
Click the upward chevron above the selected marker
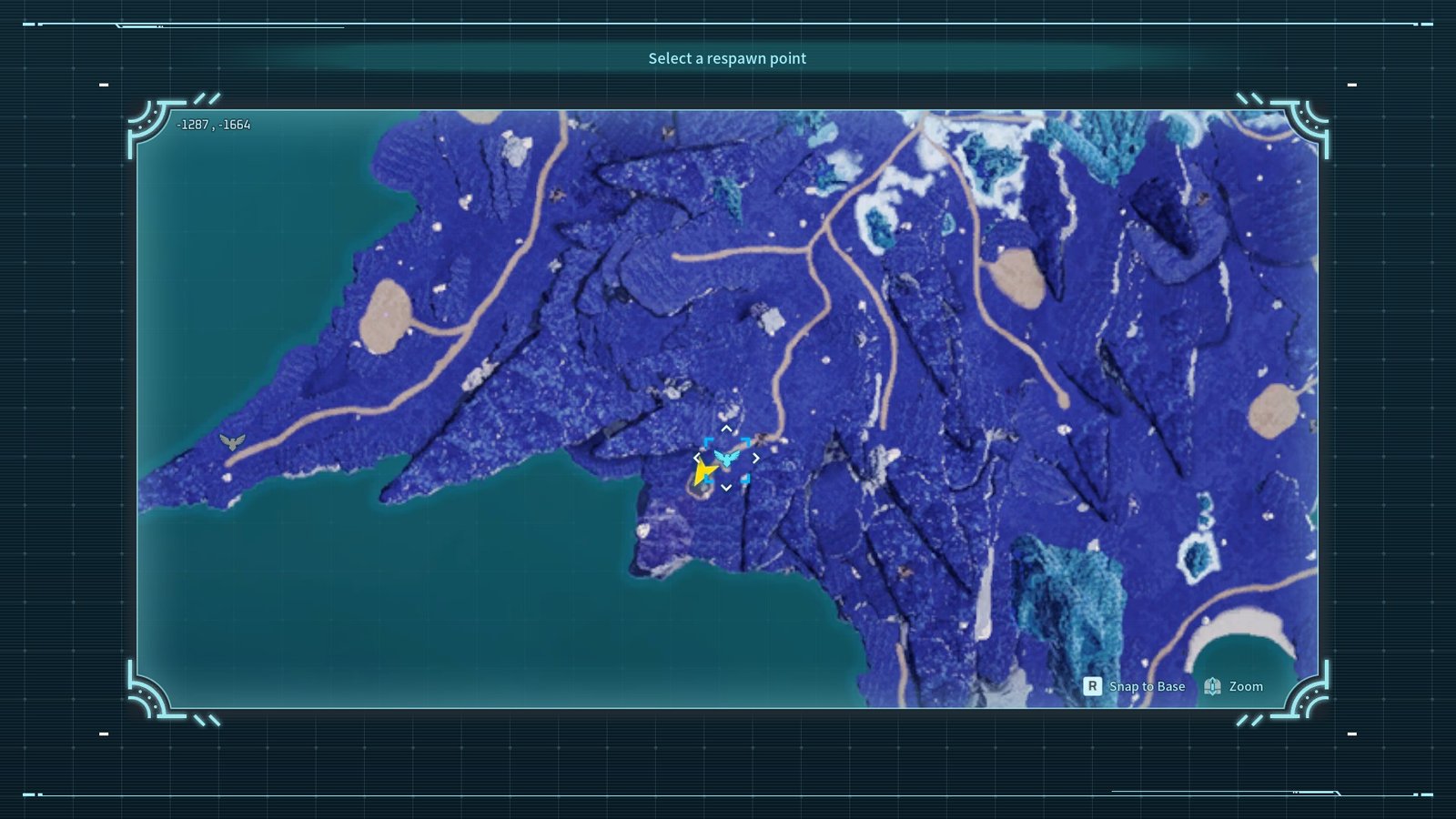726,429
